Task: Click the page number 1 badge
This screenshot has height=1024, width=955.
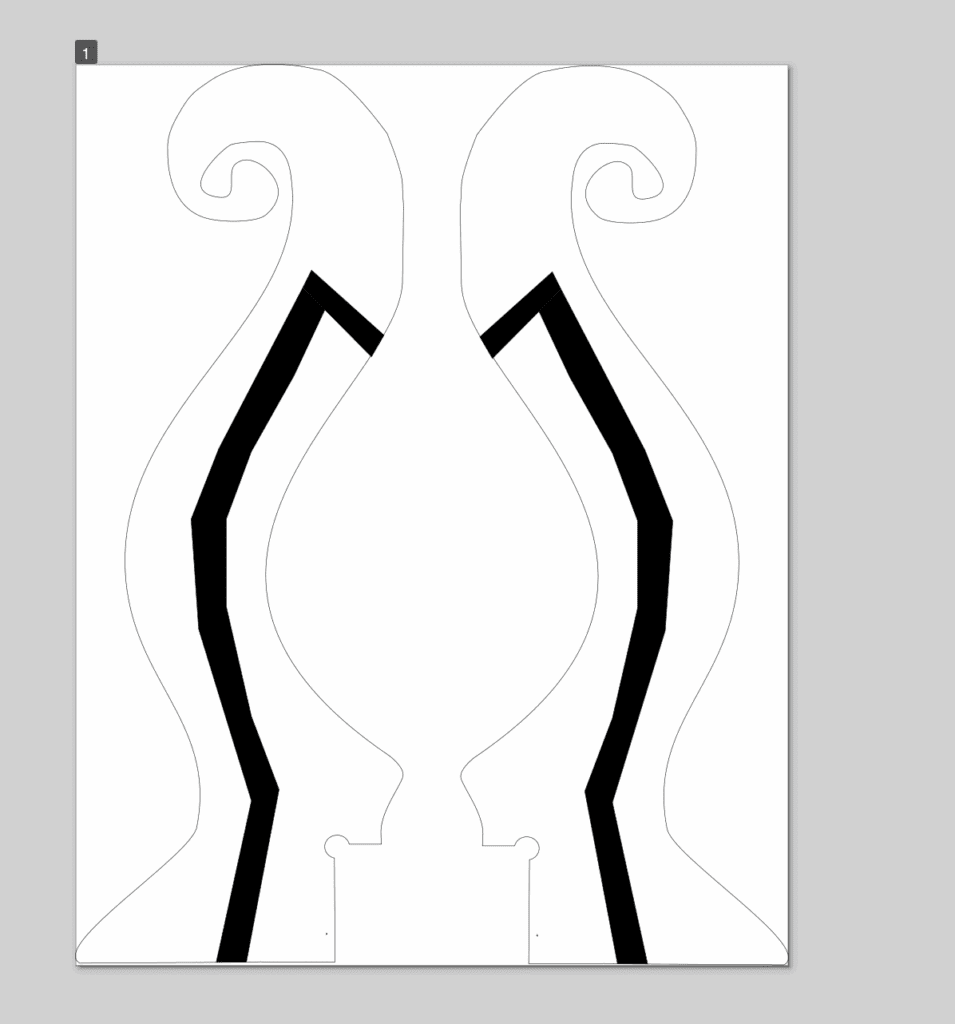Action: pos(86,53)
